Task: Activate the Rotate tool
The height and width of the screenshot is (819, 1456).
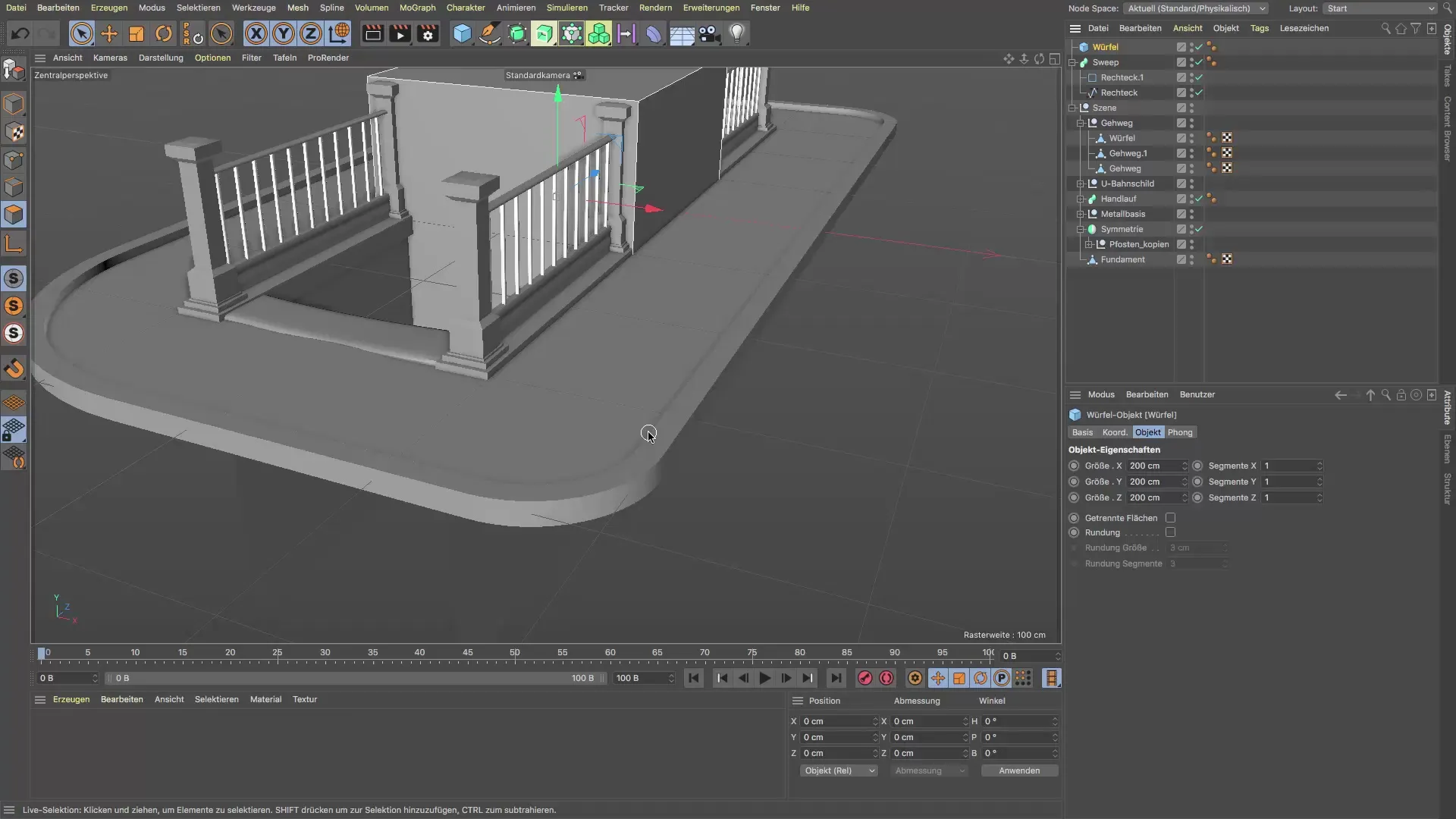Action: pos(164,33)
